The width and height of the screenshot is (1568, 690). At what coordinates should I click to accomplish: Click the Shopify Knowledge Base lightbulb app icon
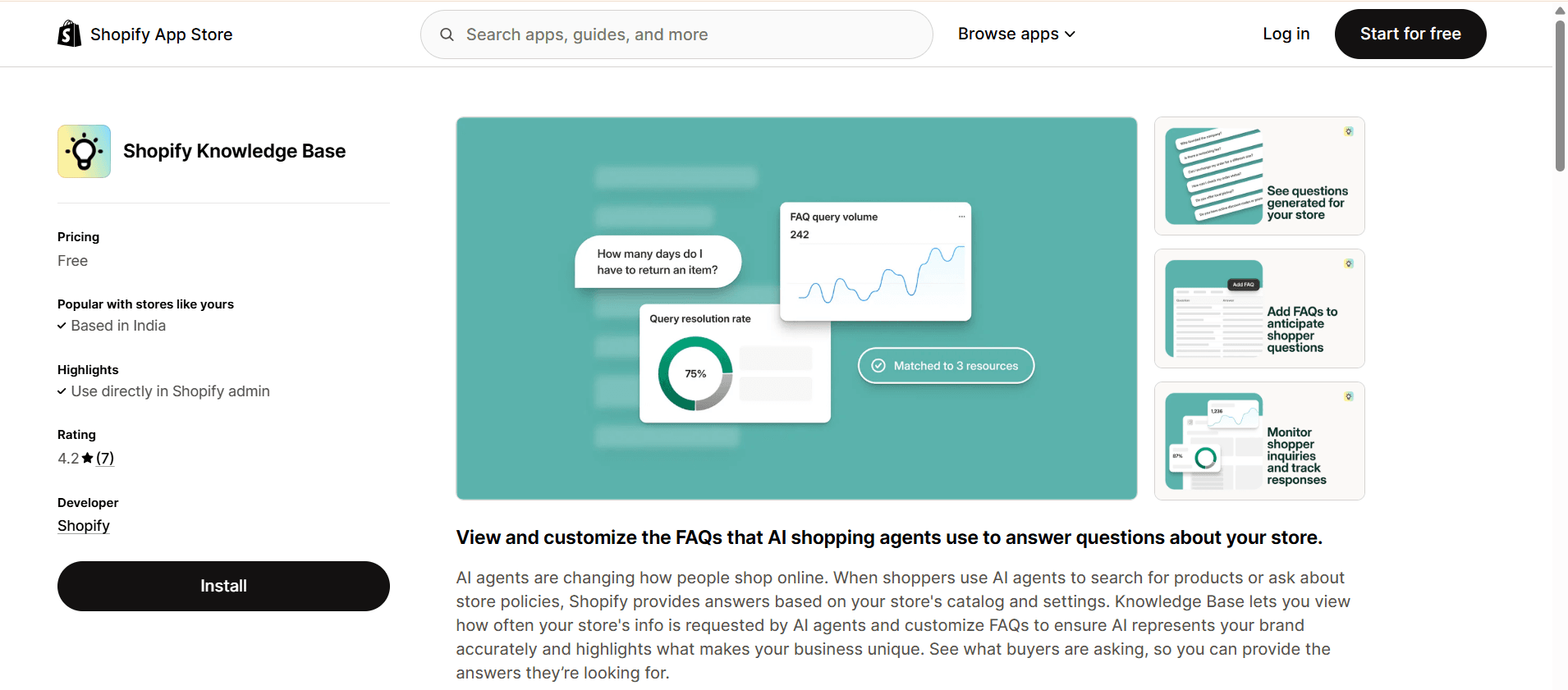(x=83, y=150)
